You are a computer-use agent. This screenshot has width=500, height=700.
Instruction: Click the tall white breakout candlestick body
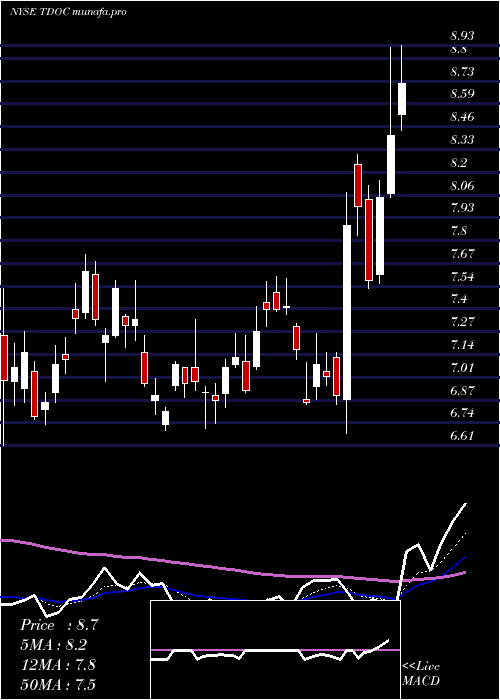pyautogui.click(x=347, y=312)
